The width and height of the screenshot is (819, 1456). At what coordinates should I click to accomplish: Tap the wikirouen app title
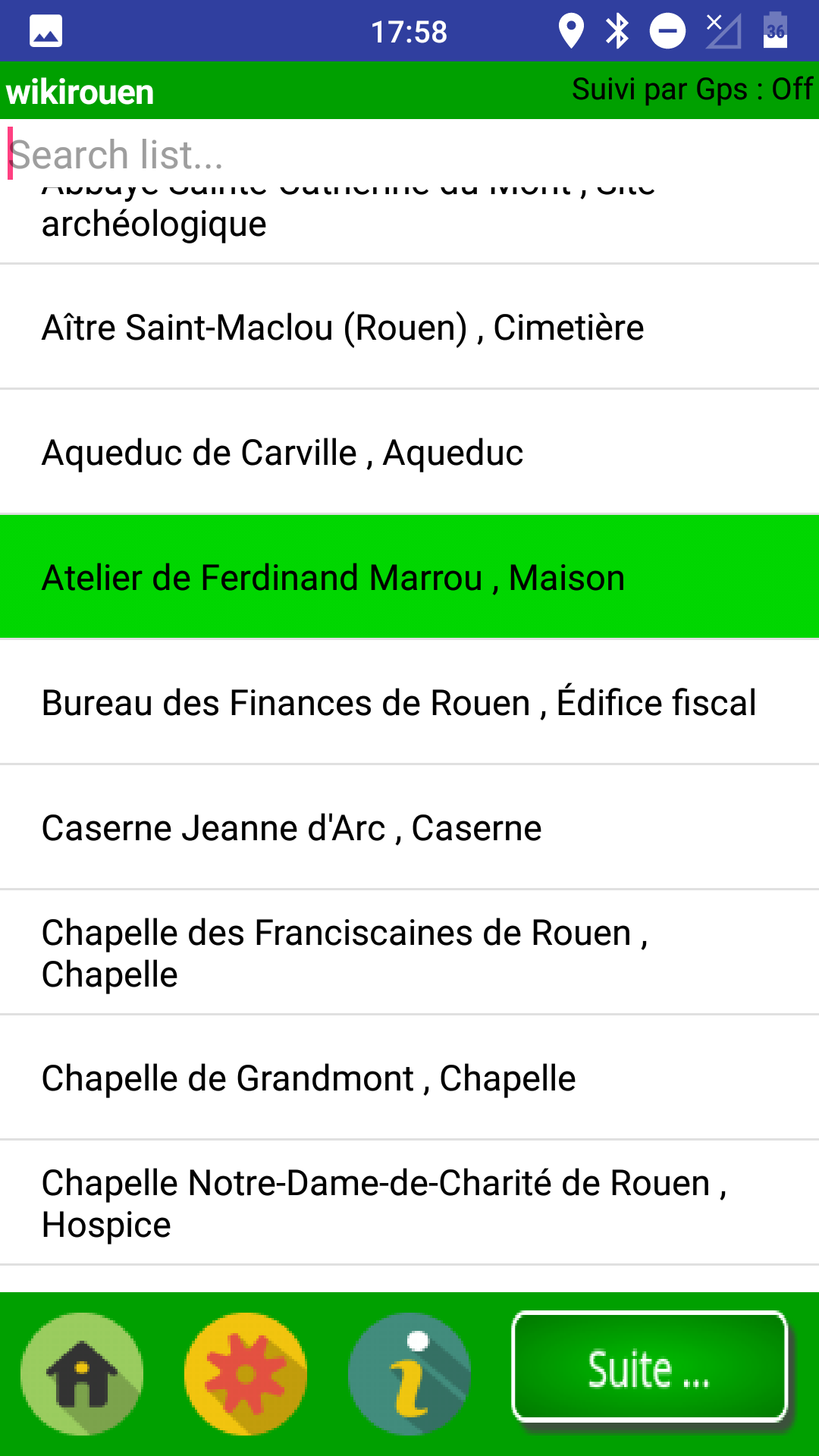click(x=80, y=93)
